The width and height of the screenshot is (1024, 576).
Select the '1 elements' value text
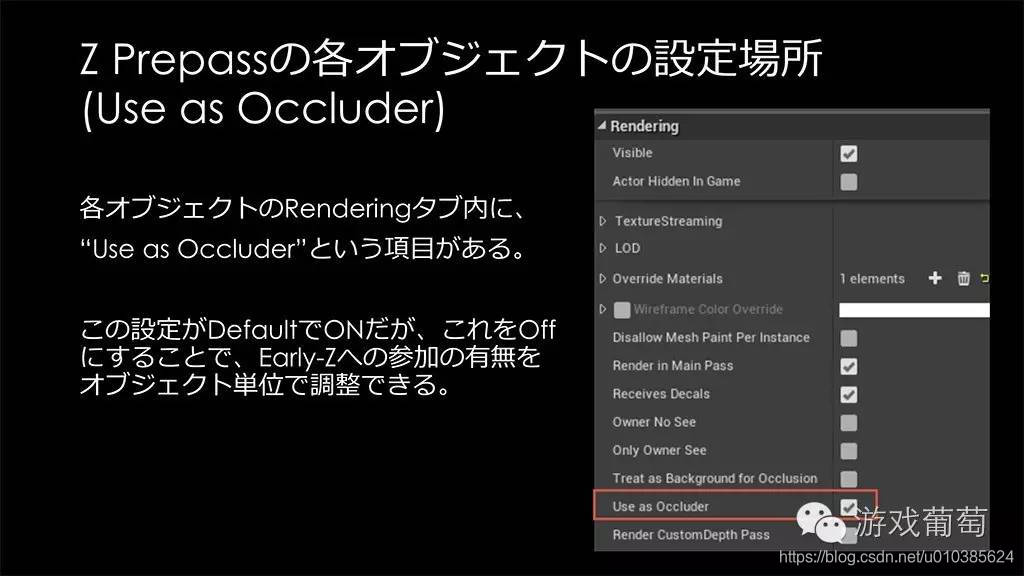tap(872, 279)
